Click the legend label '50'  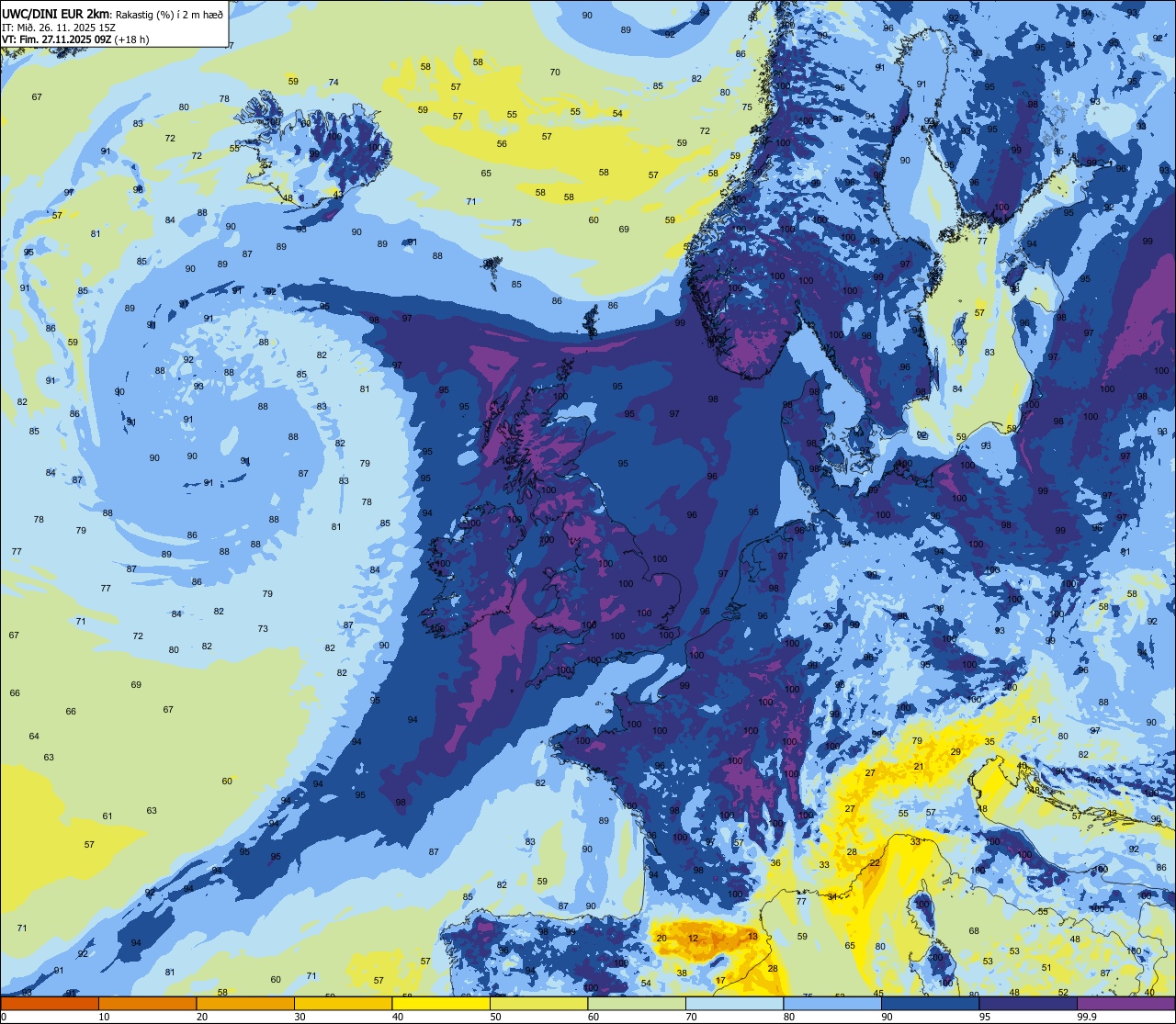pyautogui.click(x=496, y=1017)
